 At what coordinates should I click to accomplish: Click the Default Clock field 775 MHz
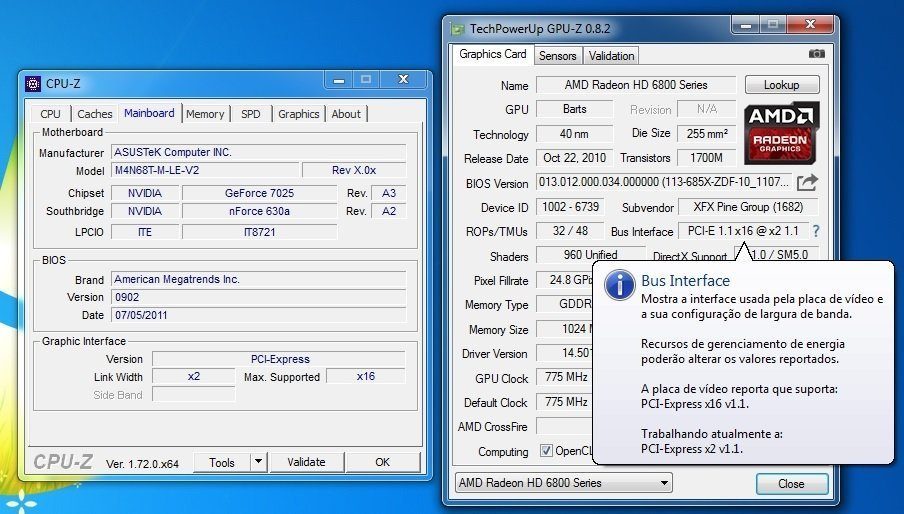coord(566,402)
